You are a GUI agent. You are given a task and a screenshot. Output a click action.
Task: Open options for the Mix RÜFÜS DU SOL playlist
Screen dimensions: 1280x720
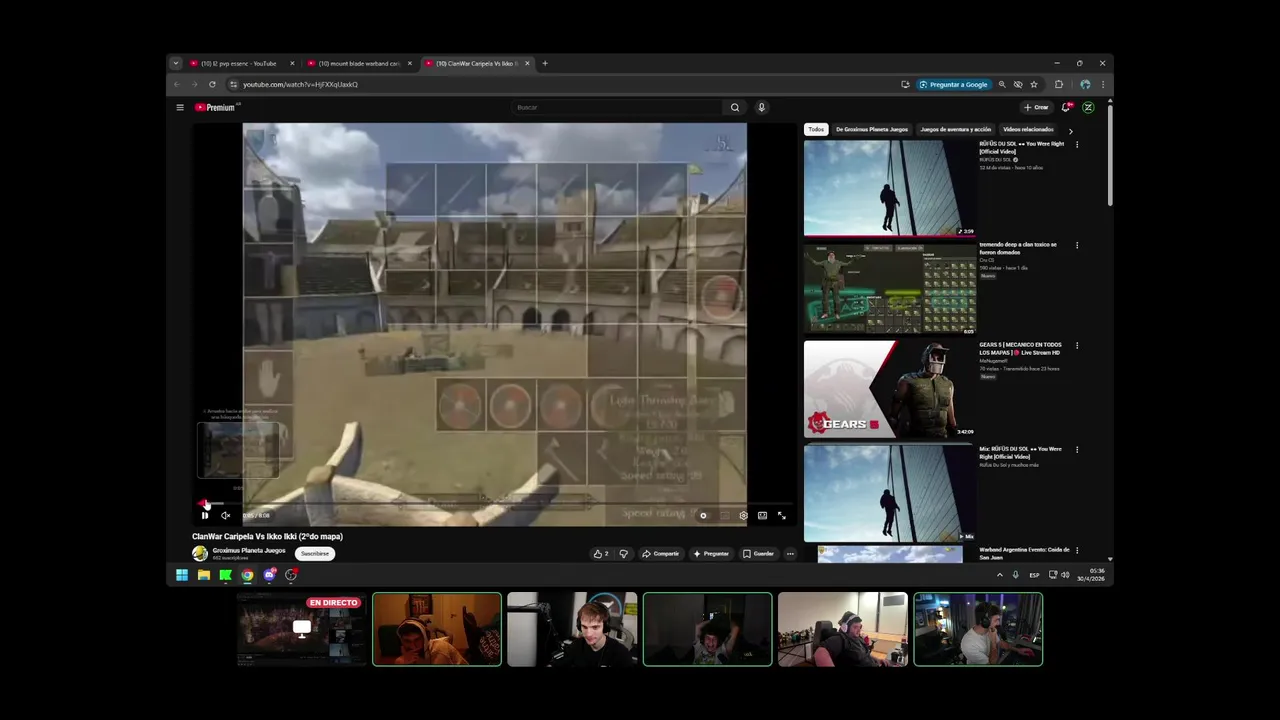pyautogui.click(x=1077, y=450)
